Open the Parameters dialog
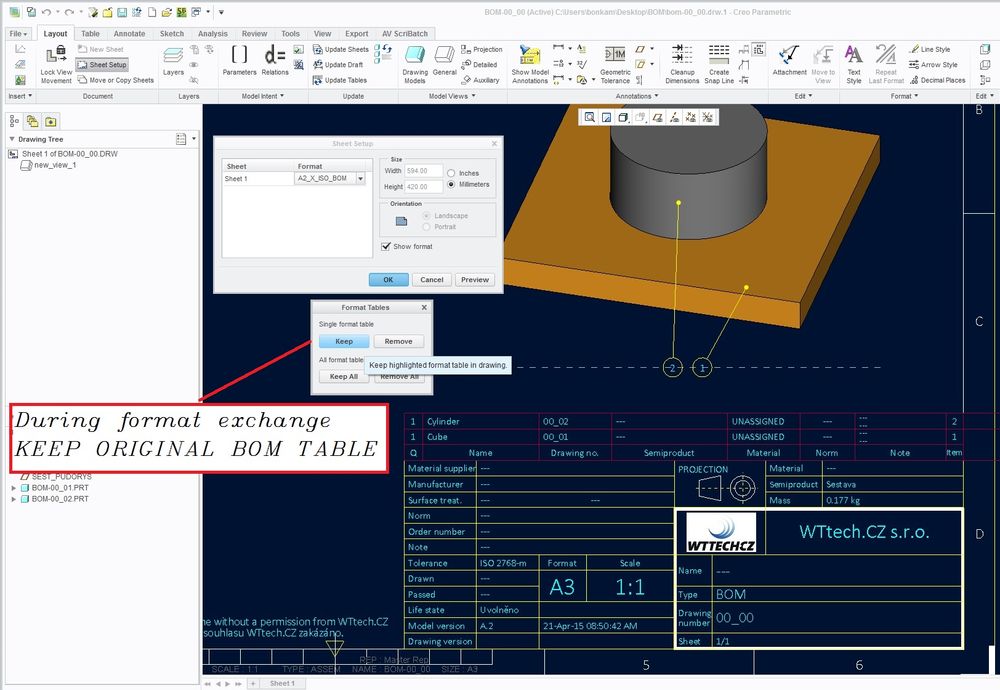This screenshot has height=690, width=1000. coord(239,61)
